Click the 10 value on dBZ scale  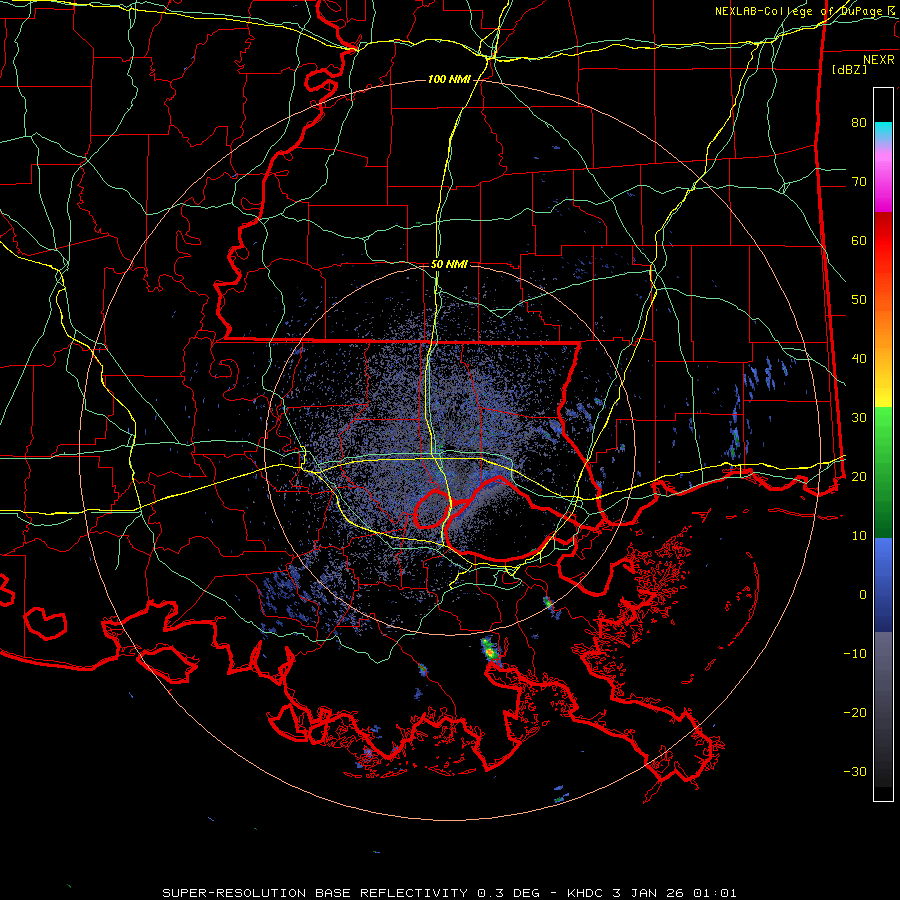[859, 536]
